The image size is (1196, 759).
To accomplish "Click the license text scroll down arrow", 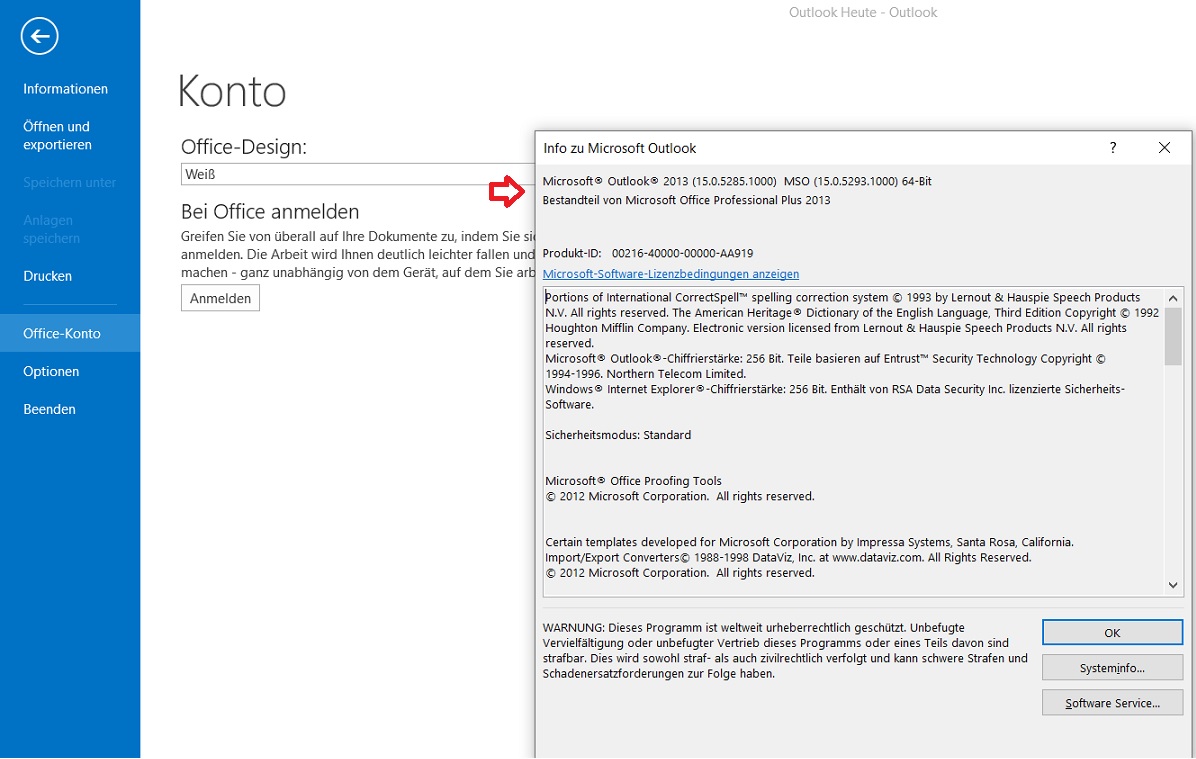I will coord(1173,585).
